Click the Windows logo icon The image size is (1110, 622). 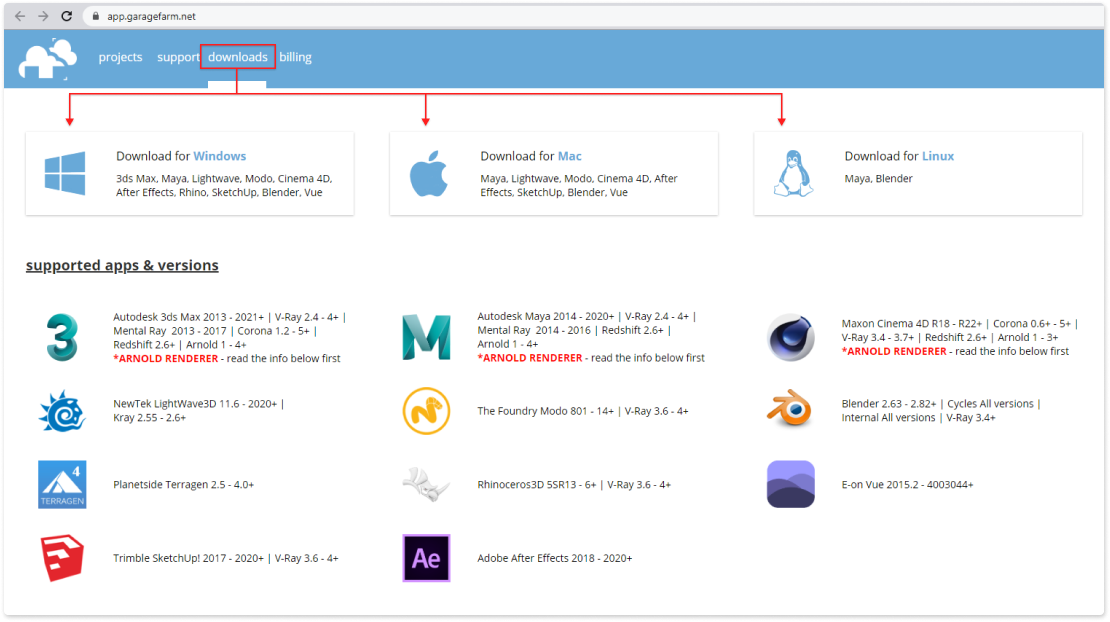tap(64, 173)
